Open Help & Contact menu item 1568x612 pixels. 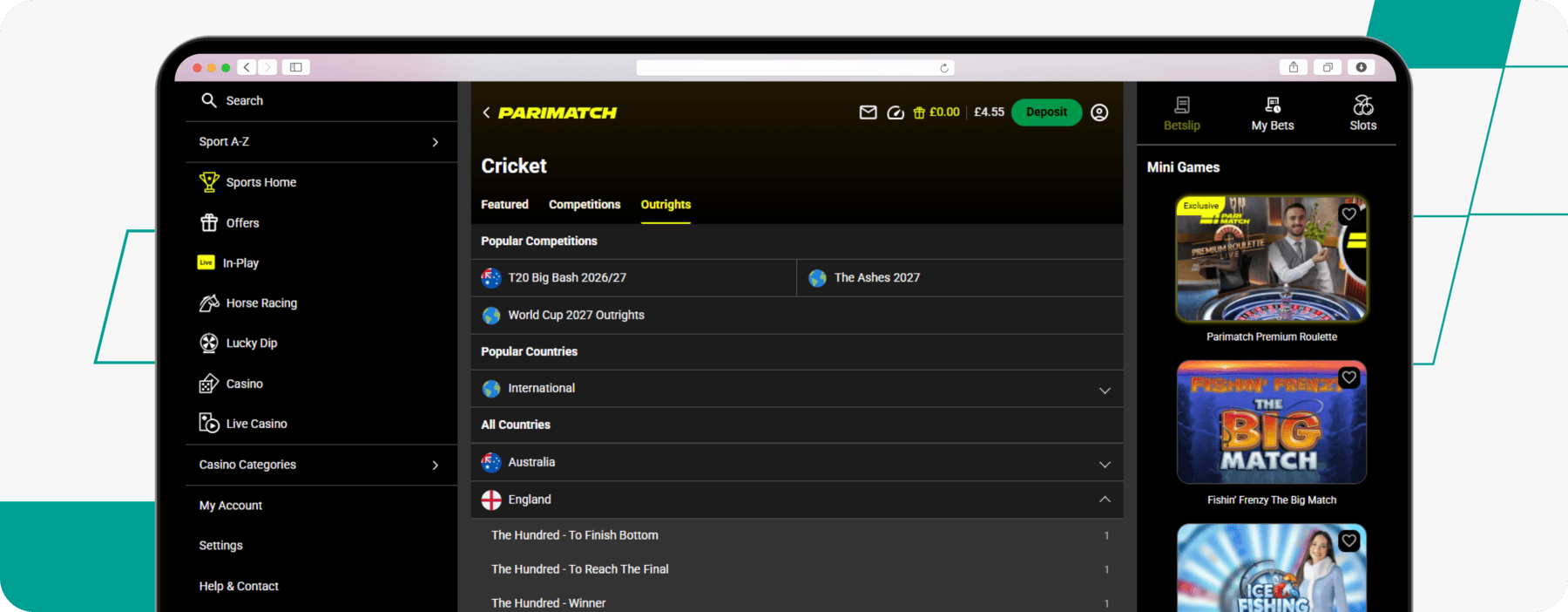(239, 586)
